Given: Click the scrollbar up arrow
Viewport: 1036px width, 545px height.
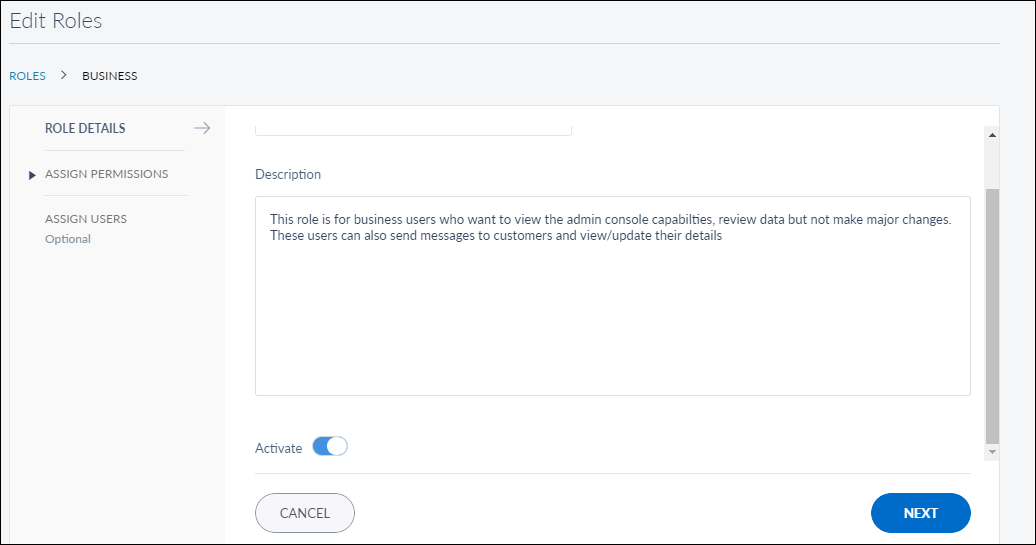Looking at the screenshot, I should click(992, 134).
